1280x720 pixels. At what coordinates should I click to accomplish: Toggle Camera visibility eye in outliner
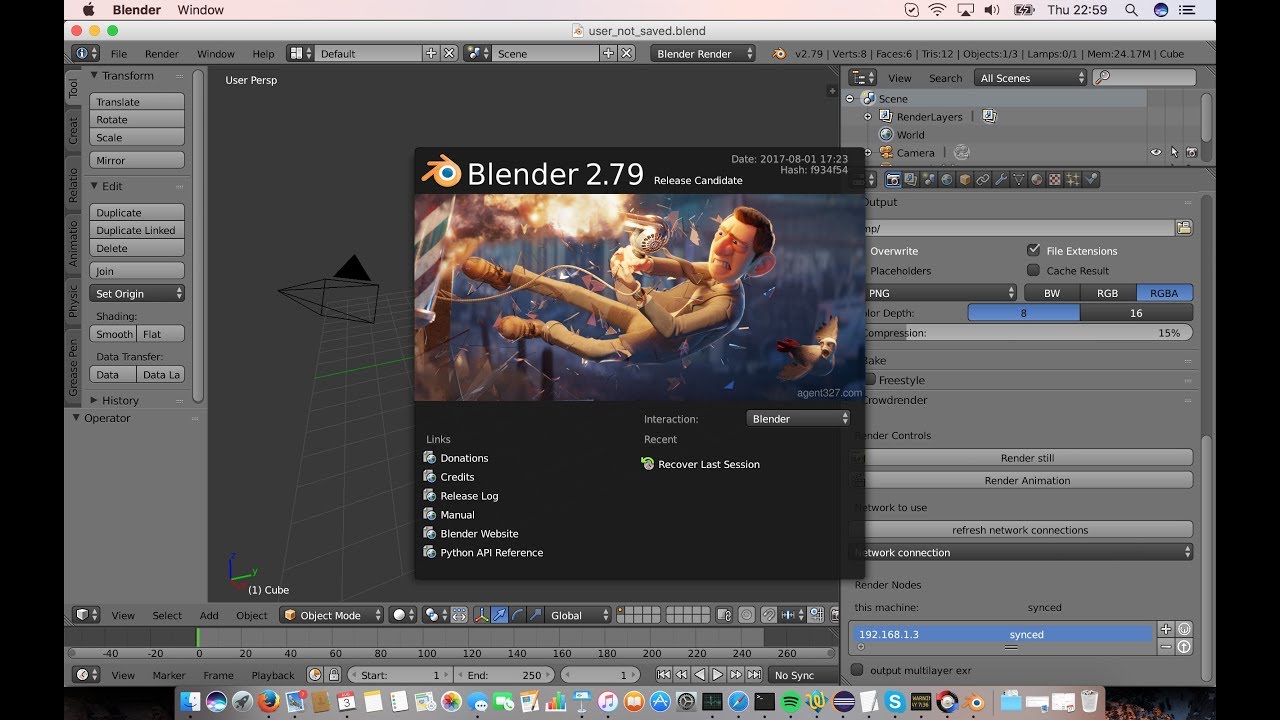(x=1156, y=152)
